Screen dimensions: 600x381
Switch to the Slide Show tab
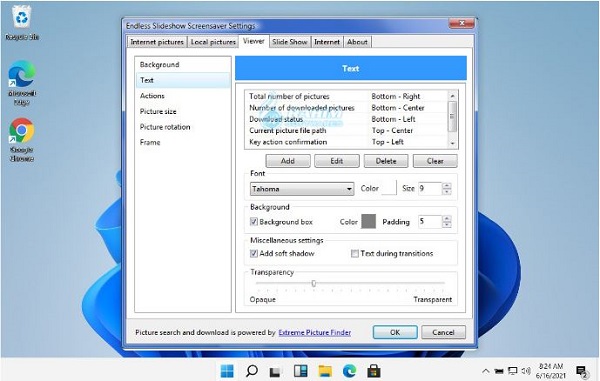[x=290, y=42]
